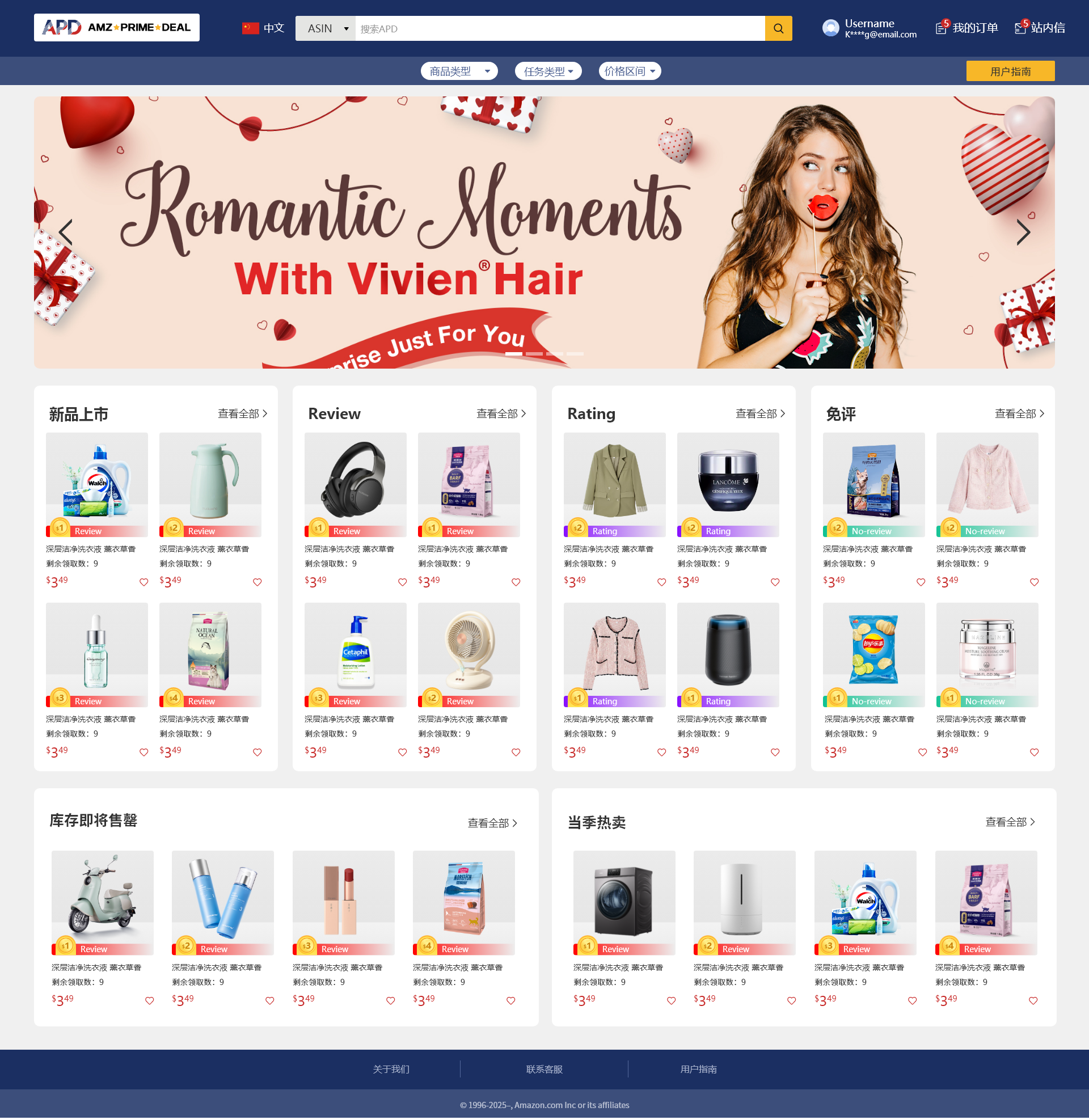Go to previous banner slide arrow
Screen dimensions: 1089x1120
point(66,233)
